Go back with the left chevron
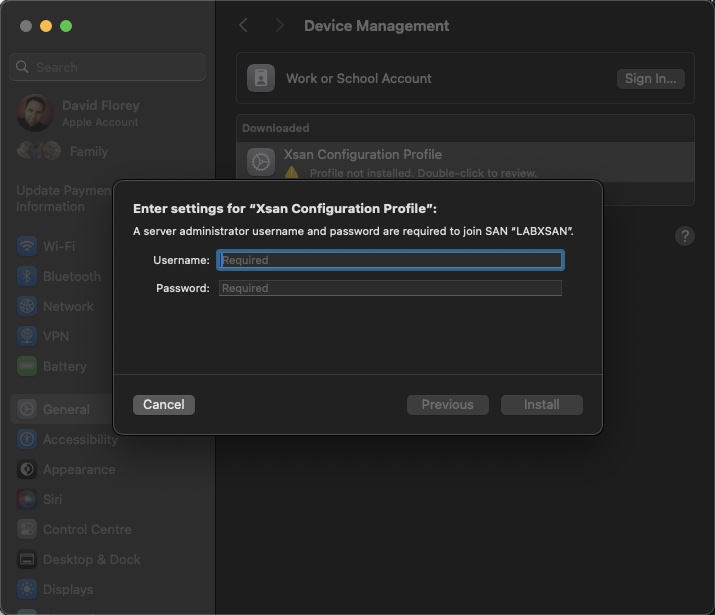Screen dimensions: 715x615 [x=244, y=26]
